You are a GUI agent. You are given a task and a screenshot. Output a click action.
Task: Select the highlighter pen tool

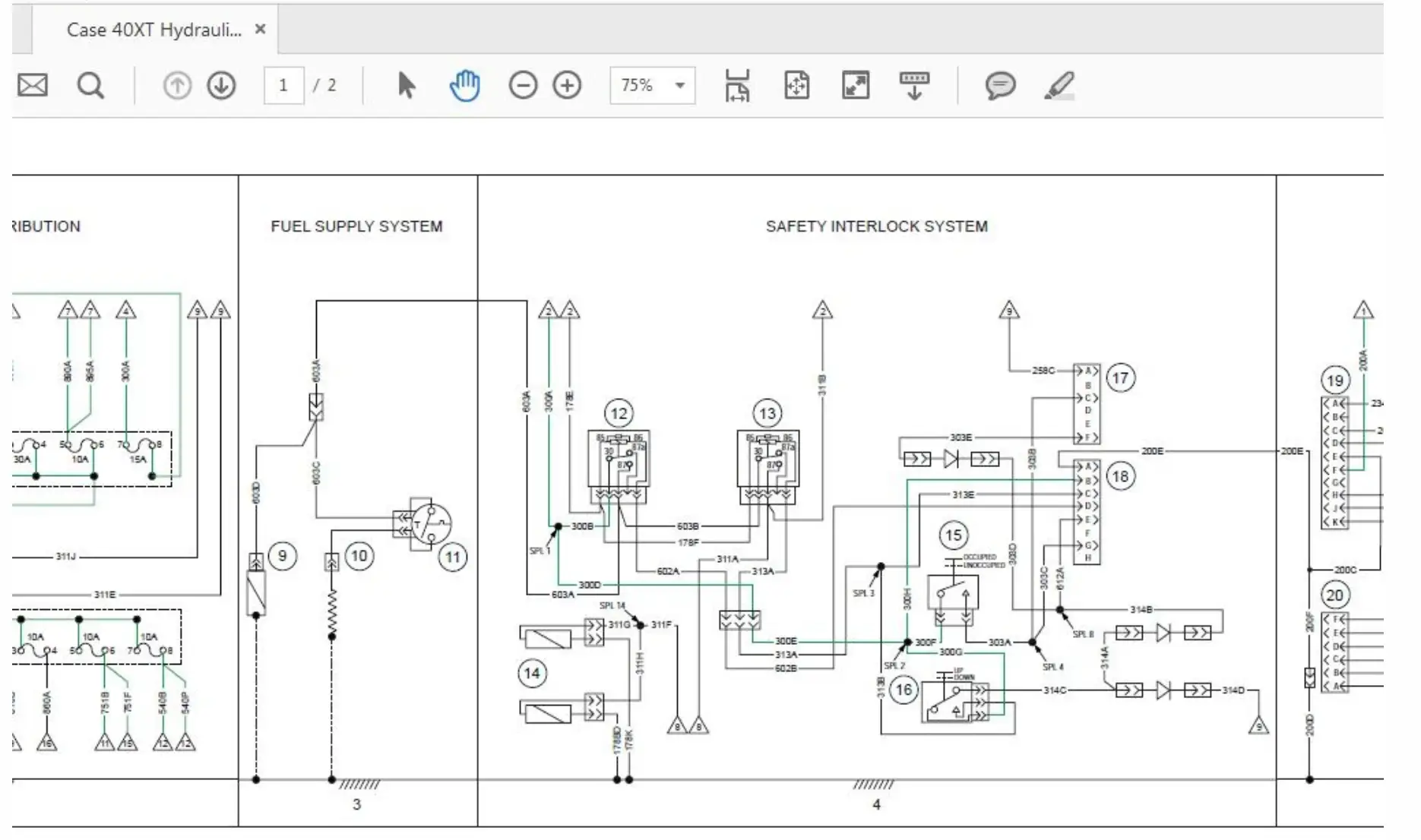click(1059, 85)
